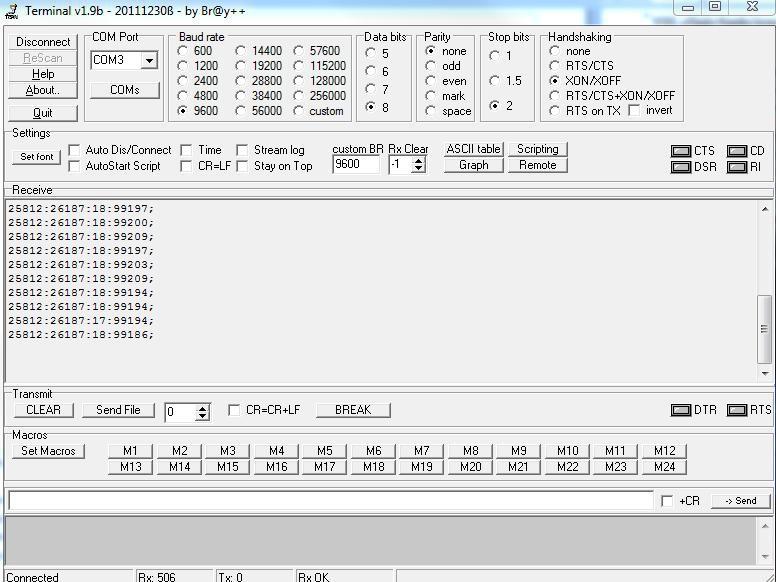This screenshot has height=582, width=776.
Task: Focus the transmit text input field
Action: click(331, 500)
